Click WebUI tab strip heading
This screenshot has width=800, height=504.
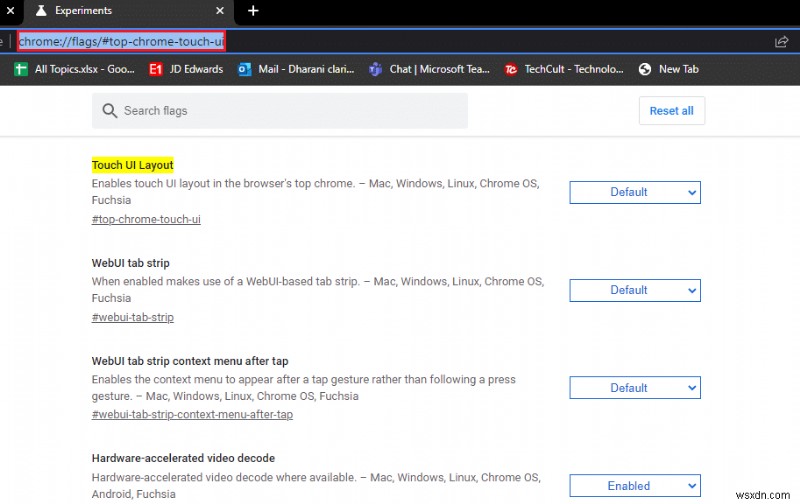[131, 263]
